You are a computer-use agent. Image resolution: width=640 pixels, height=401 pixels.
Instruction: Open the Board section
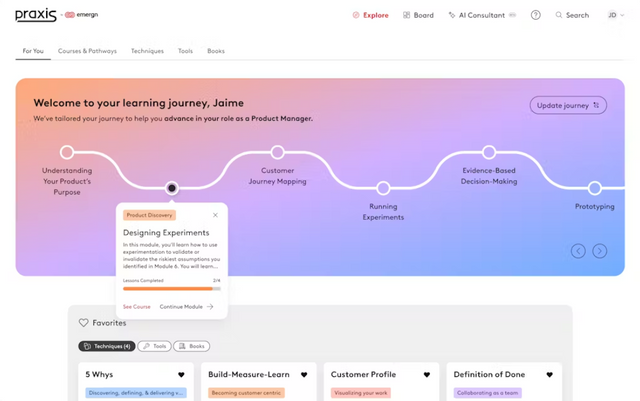coord(418,15)
